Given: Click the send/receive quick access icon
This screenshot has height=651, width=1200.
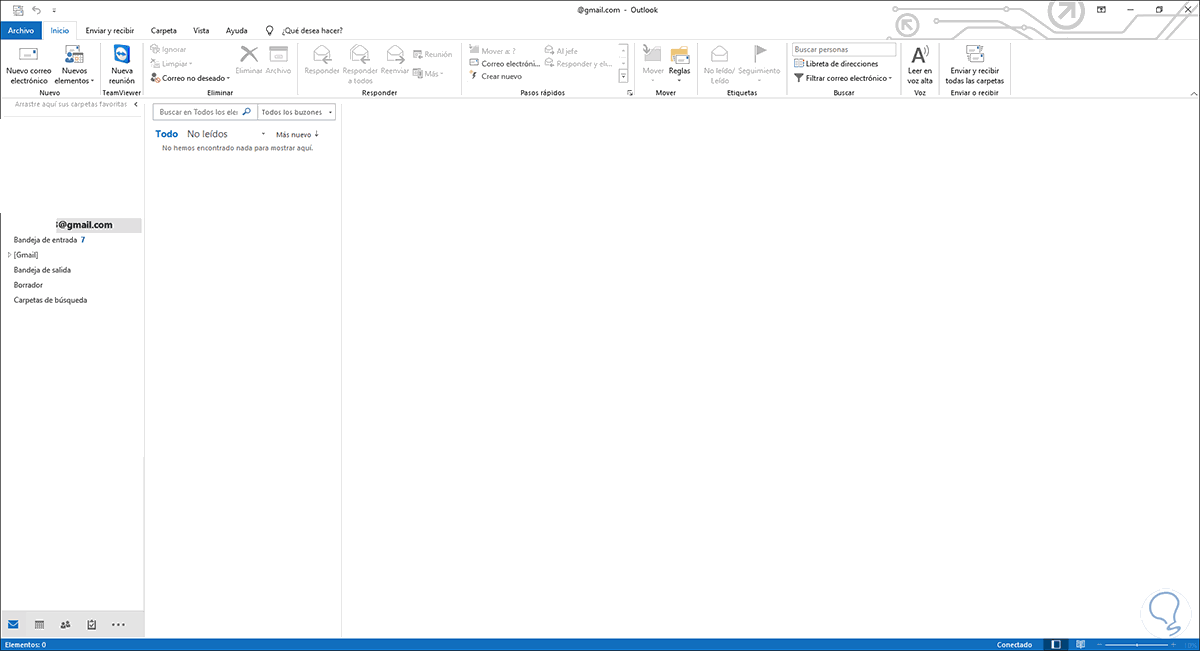Looking at the screenshot, I should tap(18, 9).
